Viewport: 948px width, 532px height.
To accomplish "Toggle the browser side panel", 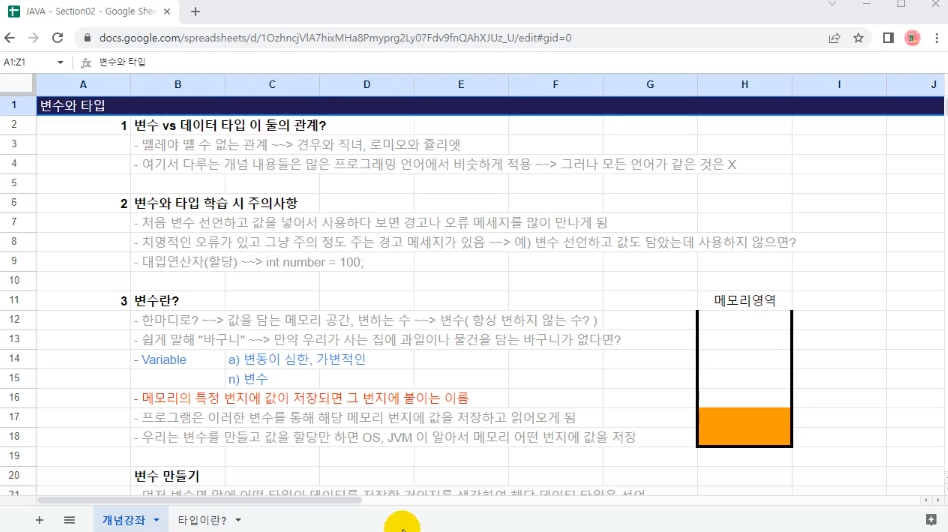I will coord(888,38).
